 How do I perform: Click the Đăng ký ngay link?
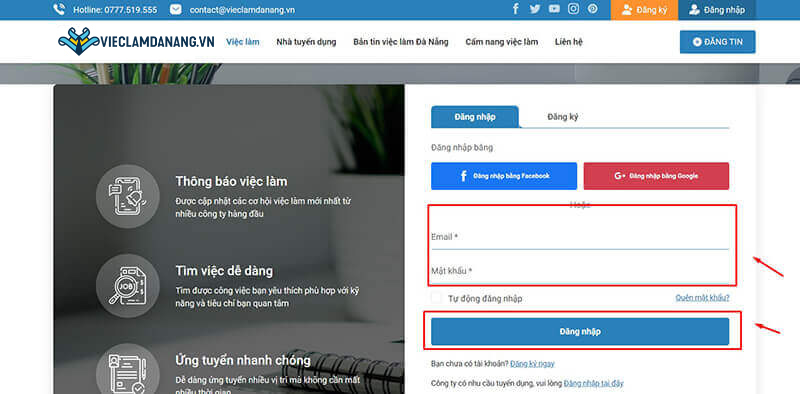tap(532, 364)
